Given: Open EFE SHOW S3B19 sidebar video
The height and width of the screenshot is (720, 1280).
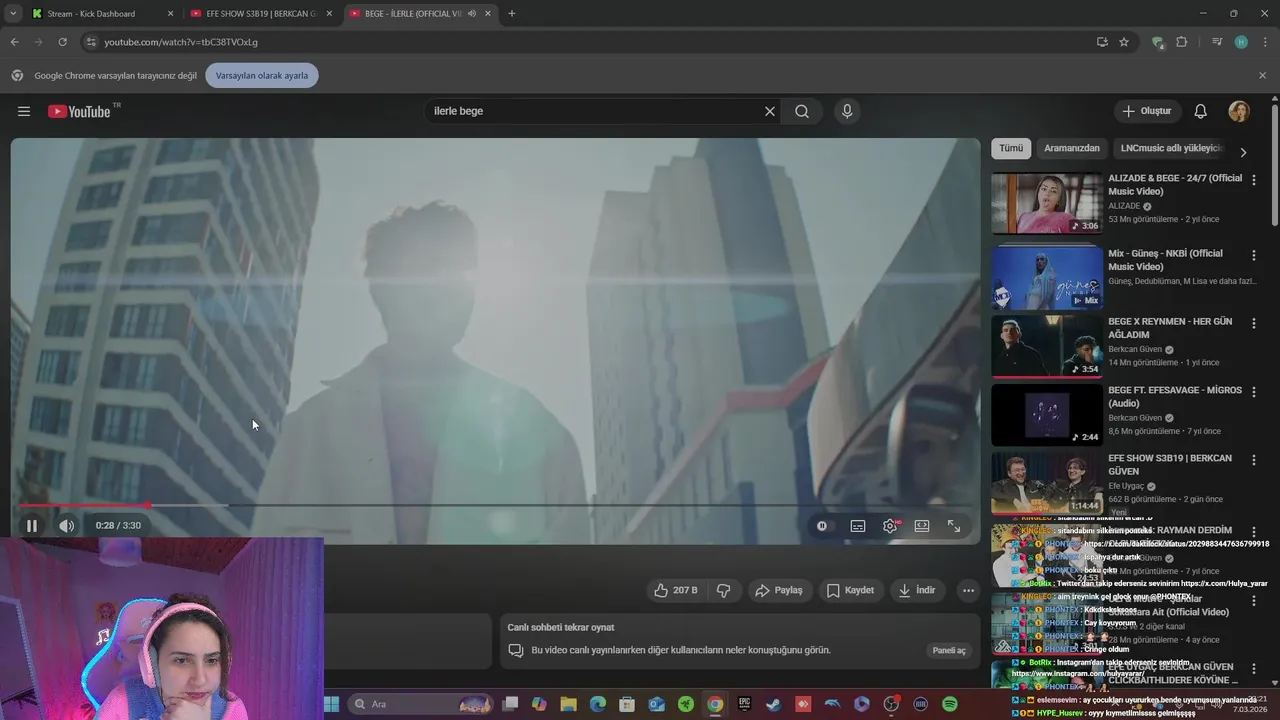Looking at the screenshot, I should (x=1047, y=483).
